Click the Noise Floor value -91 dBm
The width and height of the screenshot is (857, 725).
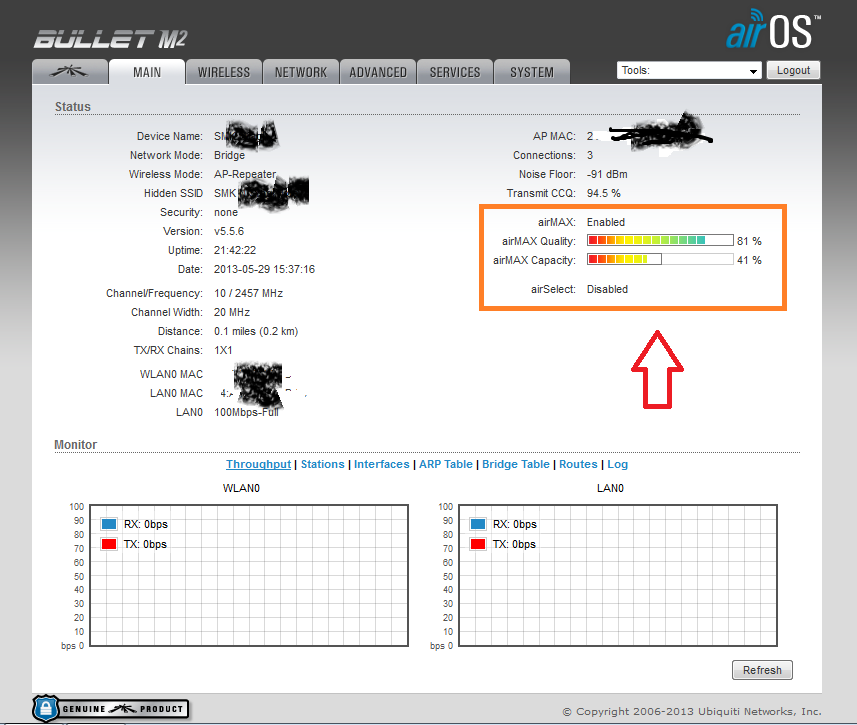607,174
